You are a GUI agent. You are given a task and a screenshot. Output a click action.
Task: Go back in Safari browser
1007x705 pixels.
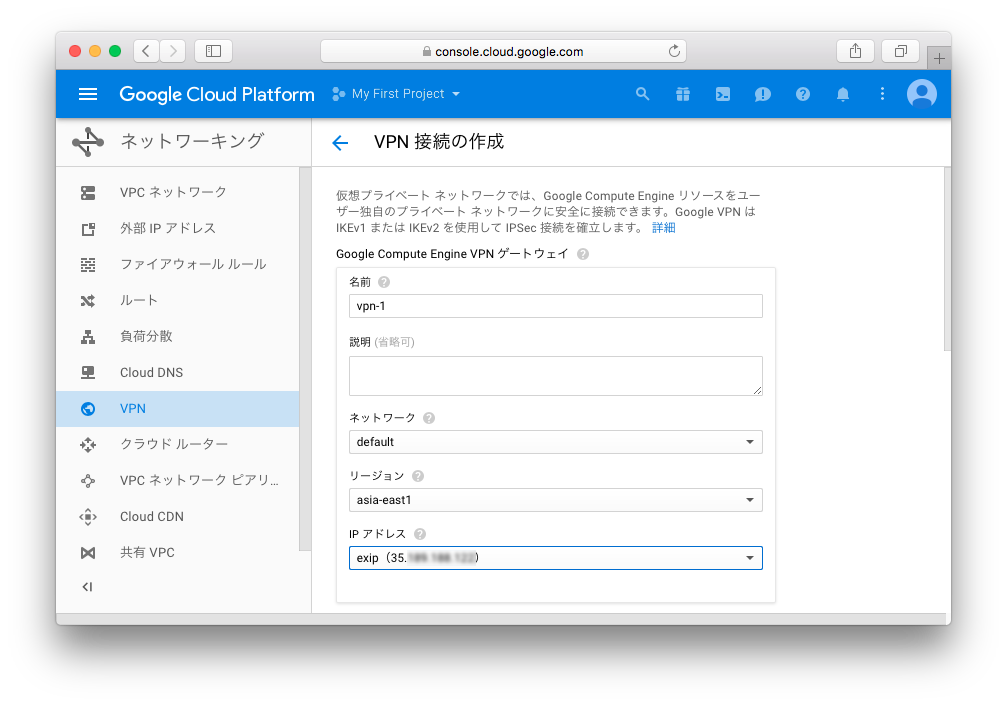146,51
